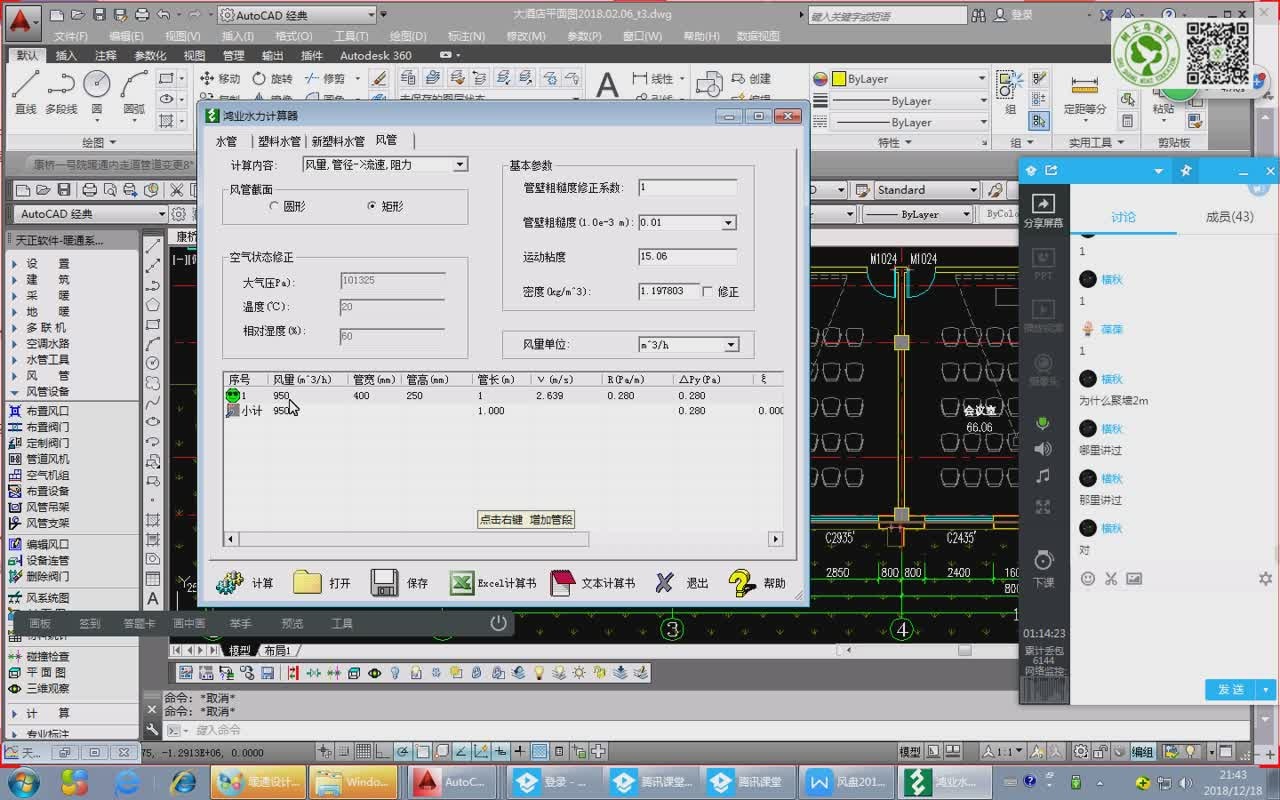Click the 举手 raise hand button
The height and width of the screenshot is (800, 1280).
coord(241,623)
